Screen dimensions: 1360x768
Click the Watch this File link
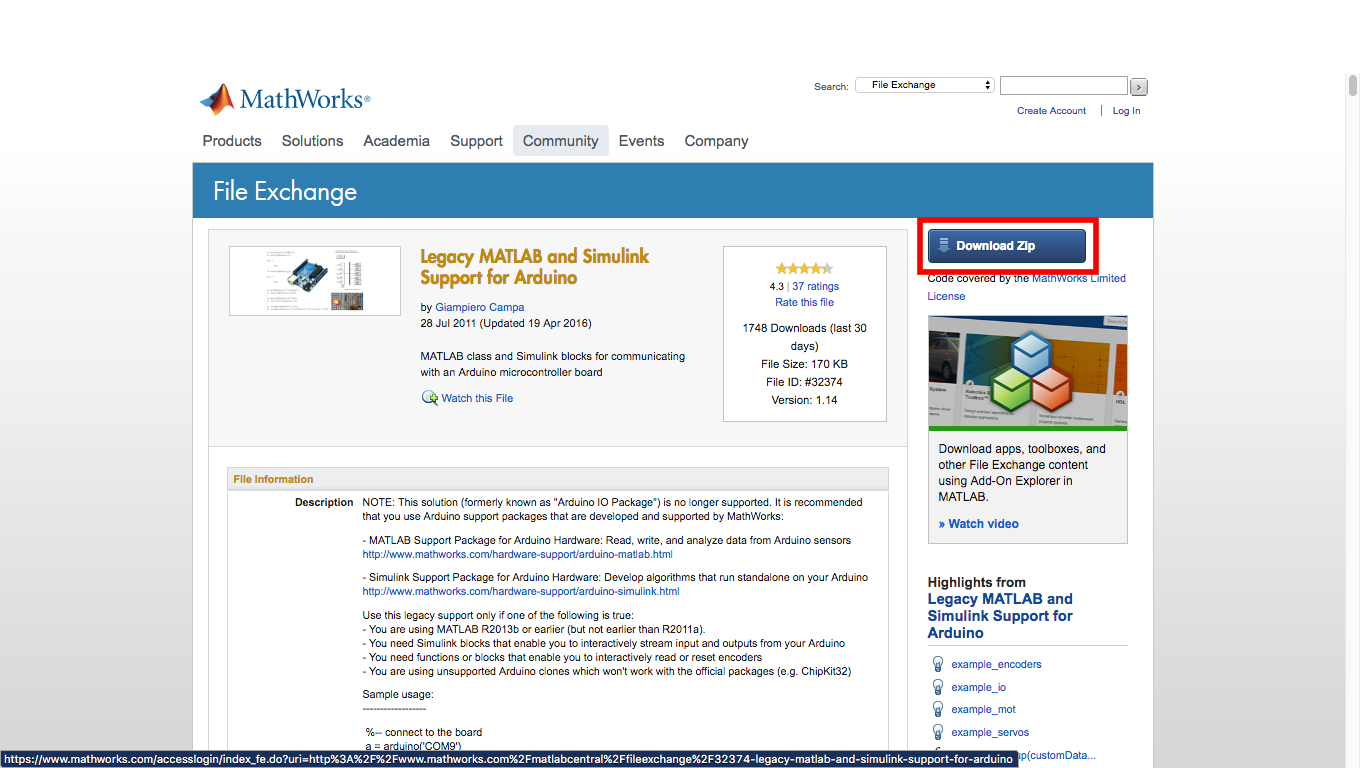pyautogui.click(x=477, y=398)
